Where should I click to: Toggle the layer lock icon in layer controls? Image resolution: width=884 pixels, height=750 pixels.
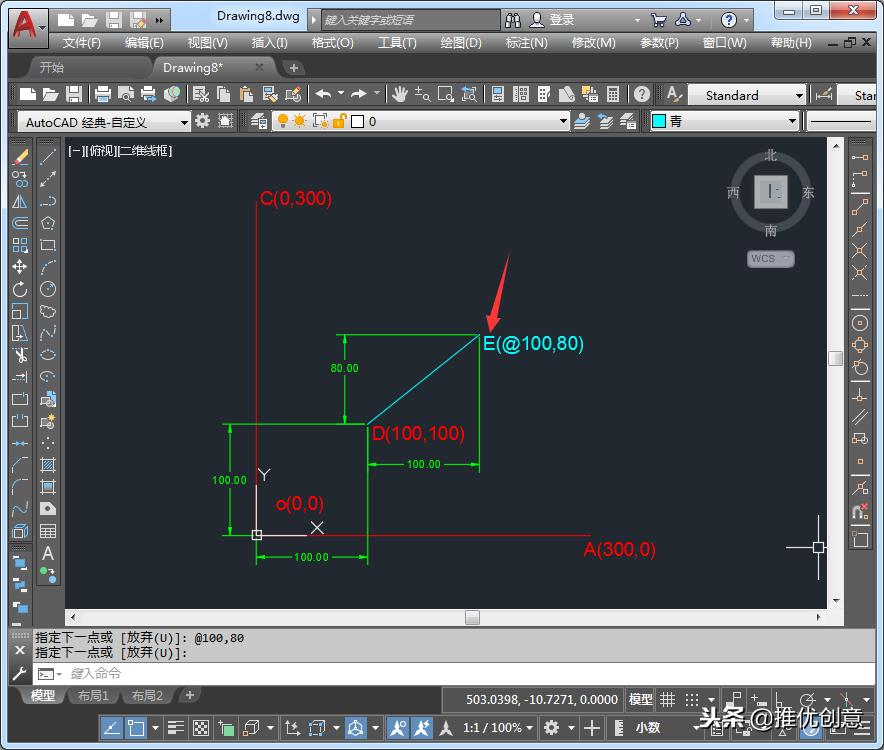click(x=341, y=123)
